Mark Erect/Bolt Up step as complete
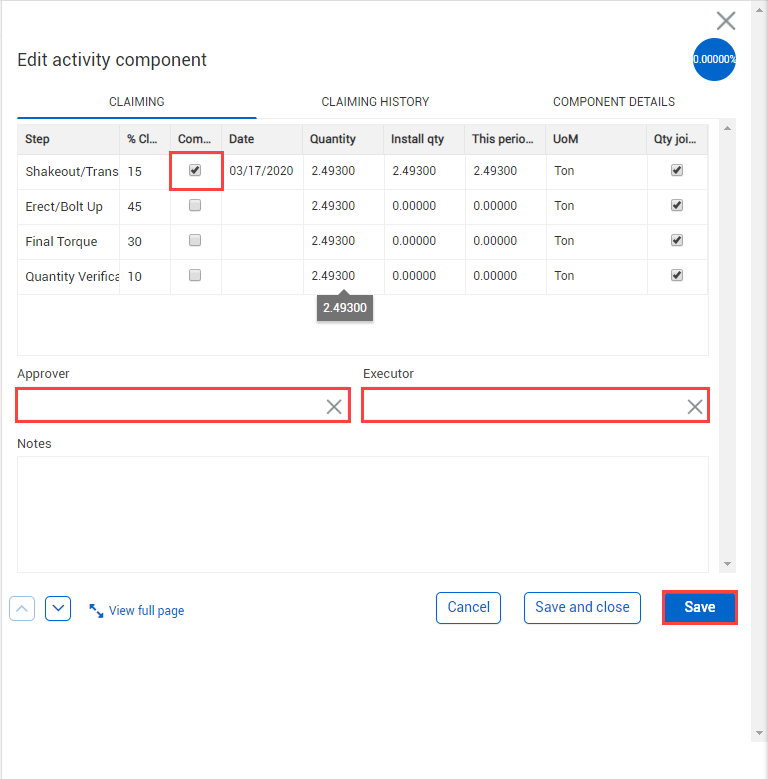The height and width of the screenshot is (779, 768). click(195, 205)
